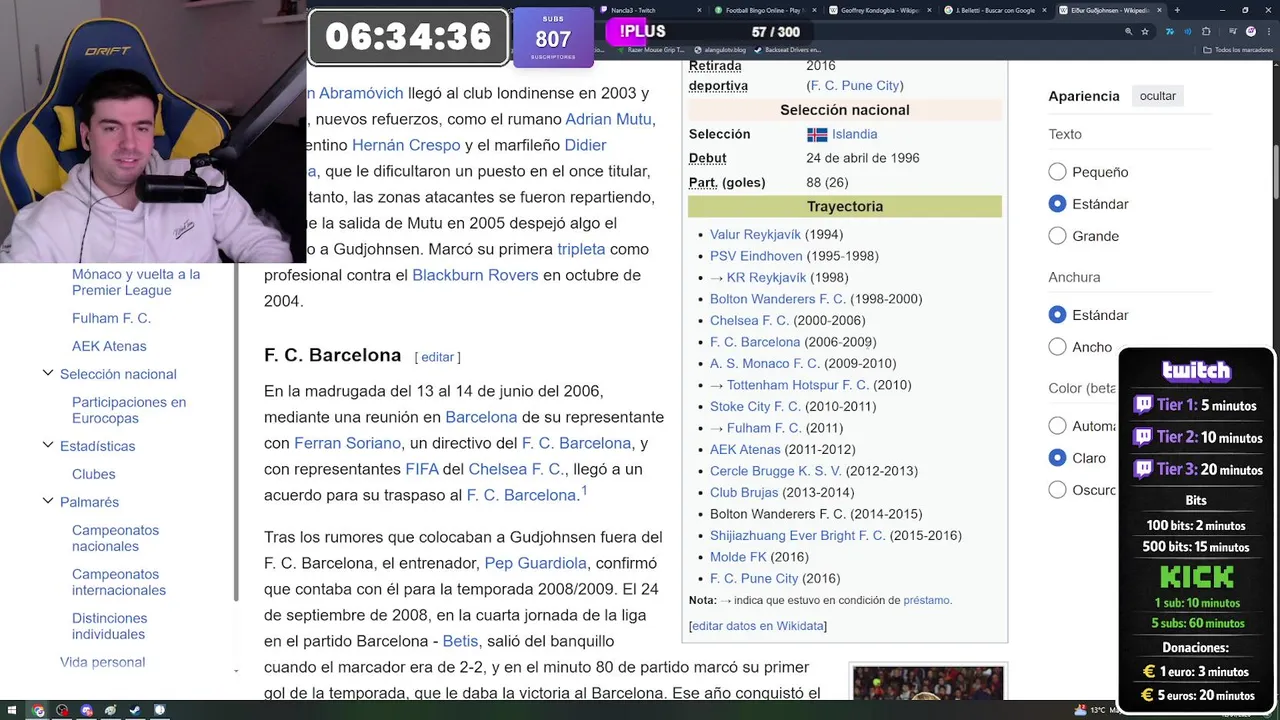
Task: Open the Steam taskbar icon
Action: coord(134,711)
